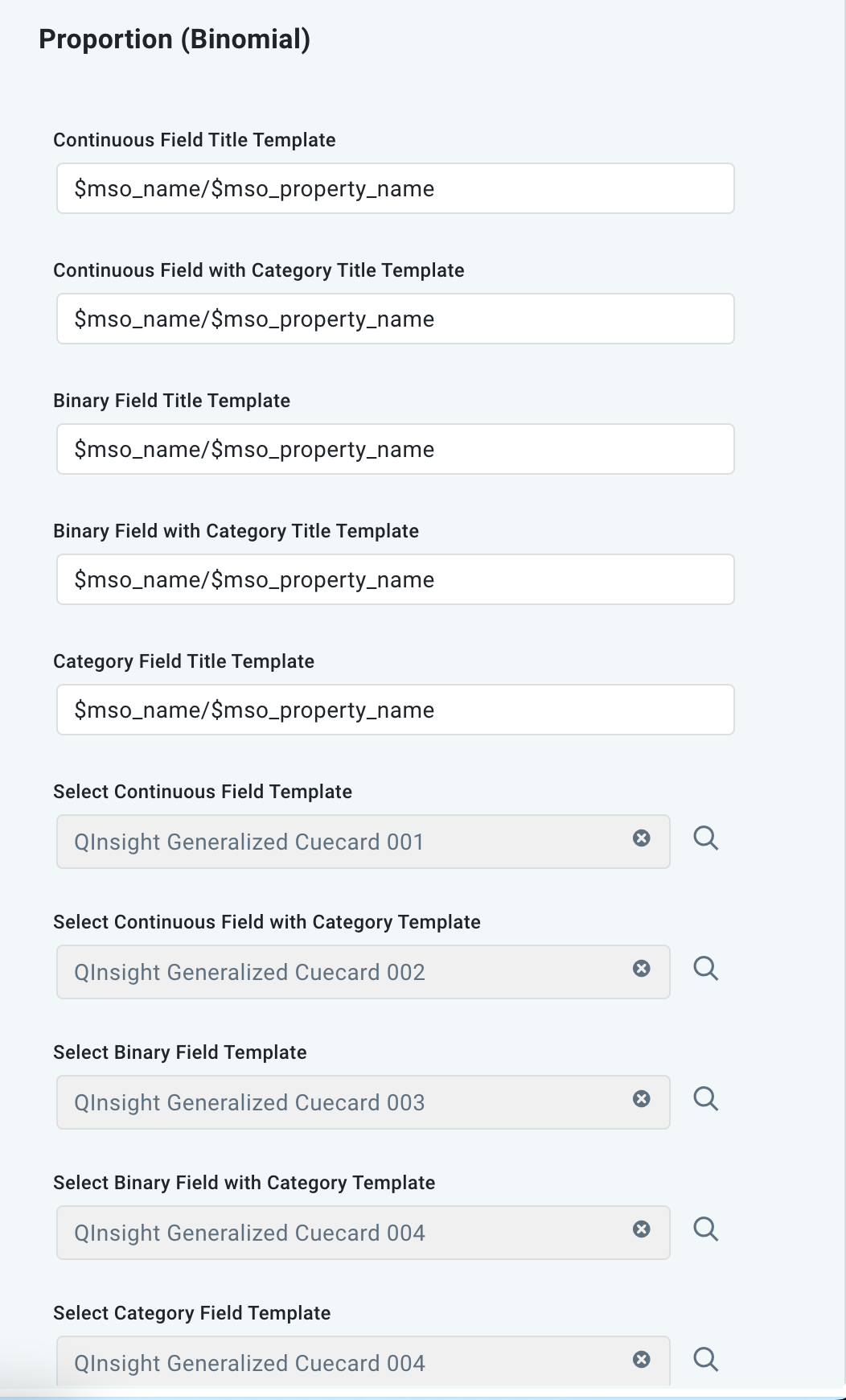Viewport: 846px width, 1400px height.
Task: Click the Continuous Field Title Template input
Action: pyautogui.click(x=395, y=189)
